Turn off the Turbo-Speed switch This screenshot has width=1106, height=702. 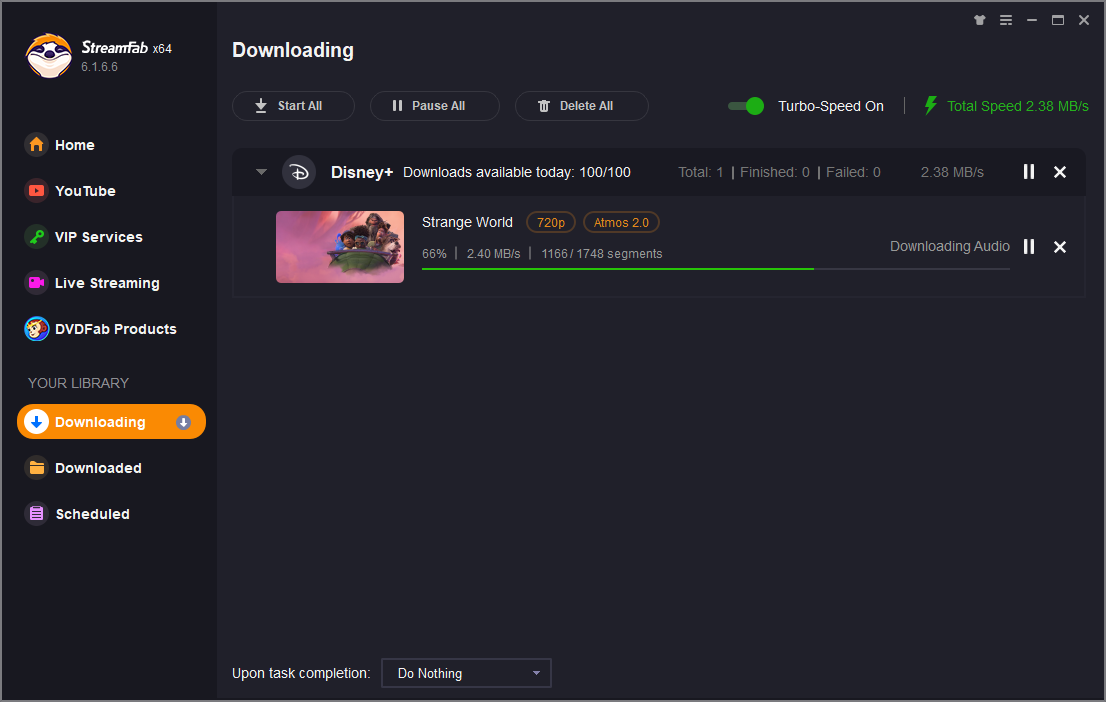pyautogui.click(x=746, y=106)
